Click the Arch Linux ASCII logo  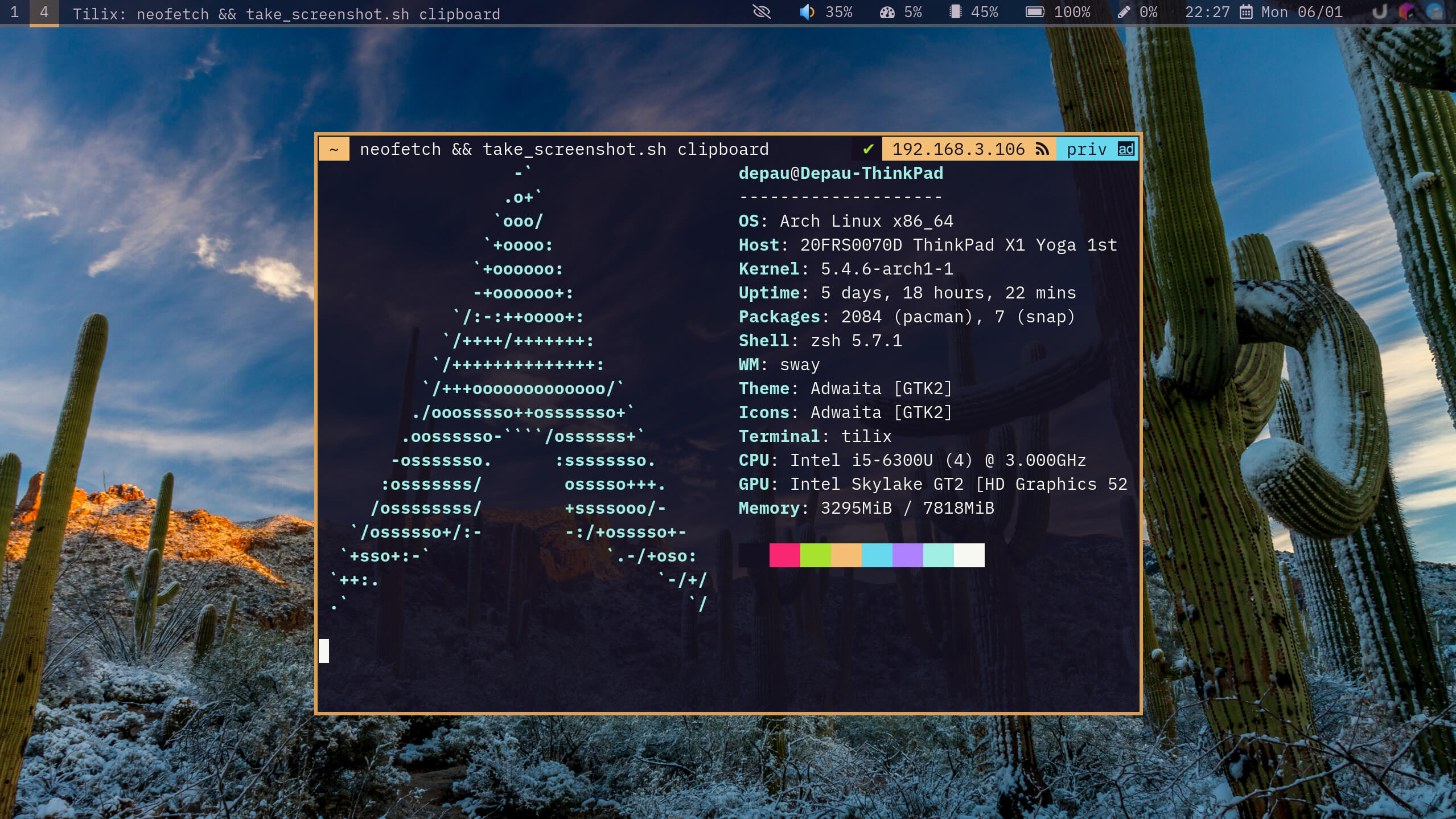(x=519, y=388)
